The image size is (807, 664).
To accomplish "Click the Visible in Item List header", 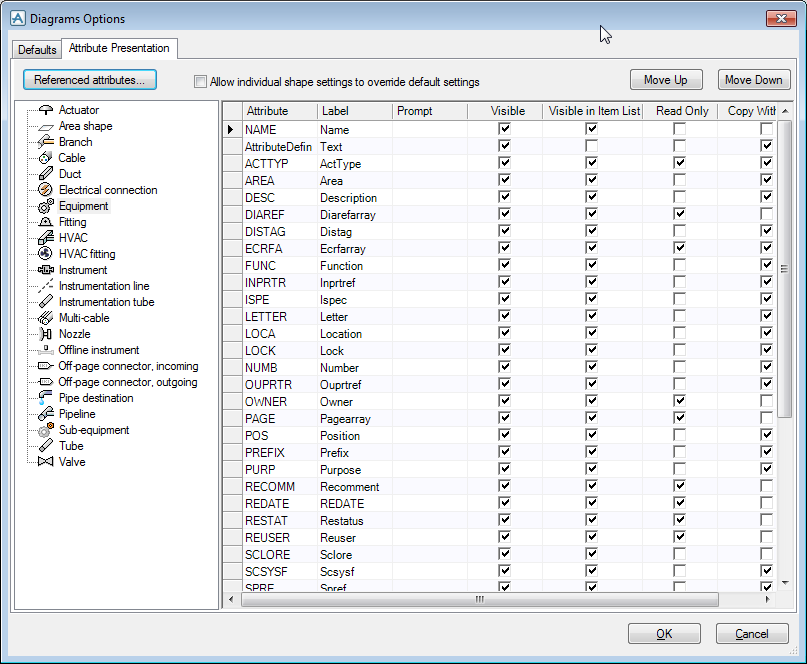I will point(592,111).
